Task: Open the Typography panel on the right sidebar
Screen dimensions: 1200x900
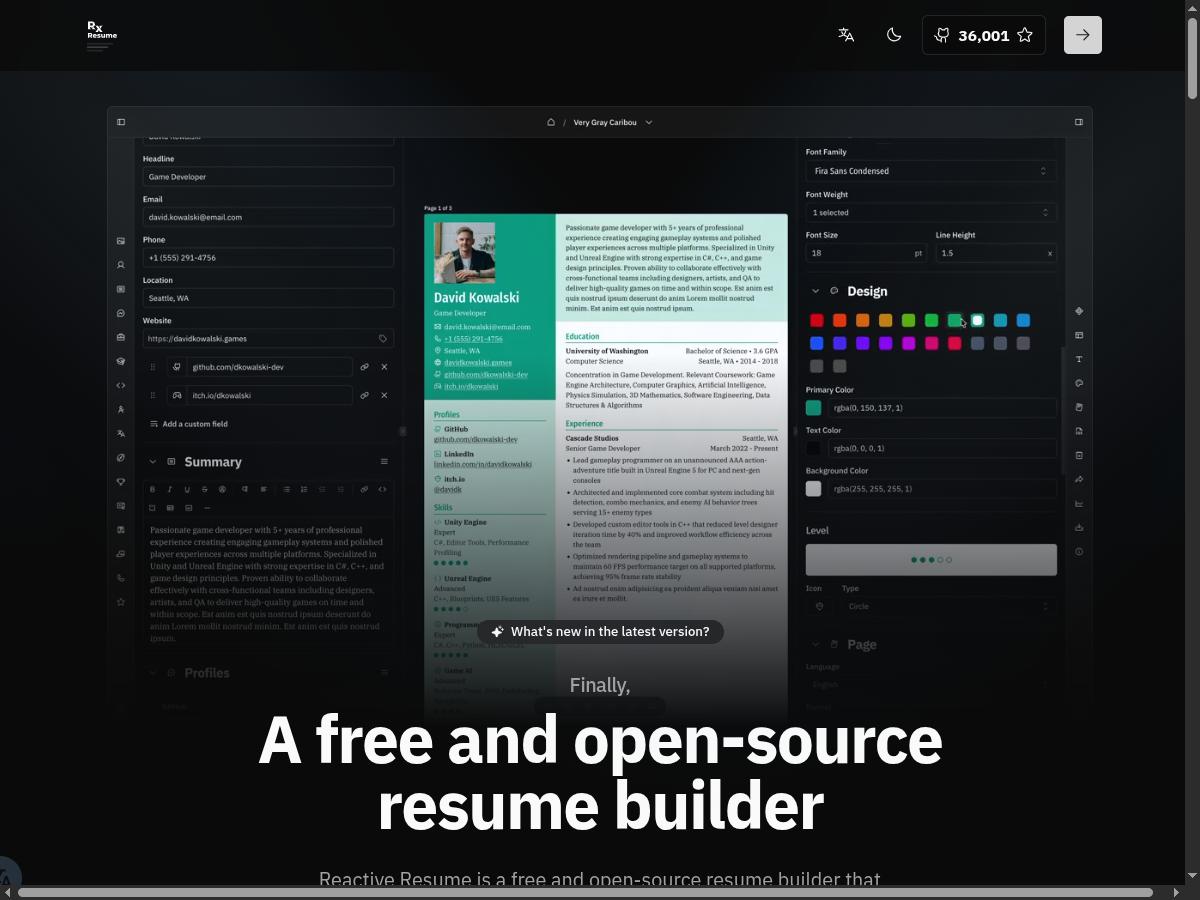Action: tap(1079, 358)
